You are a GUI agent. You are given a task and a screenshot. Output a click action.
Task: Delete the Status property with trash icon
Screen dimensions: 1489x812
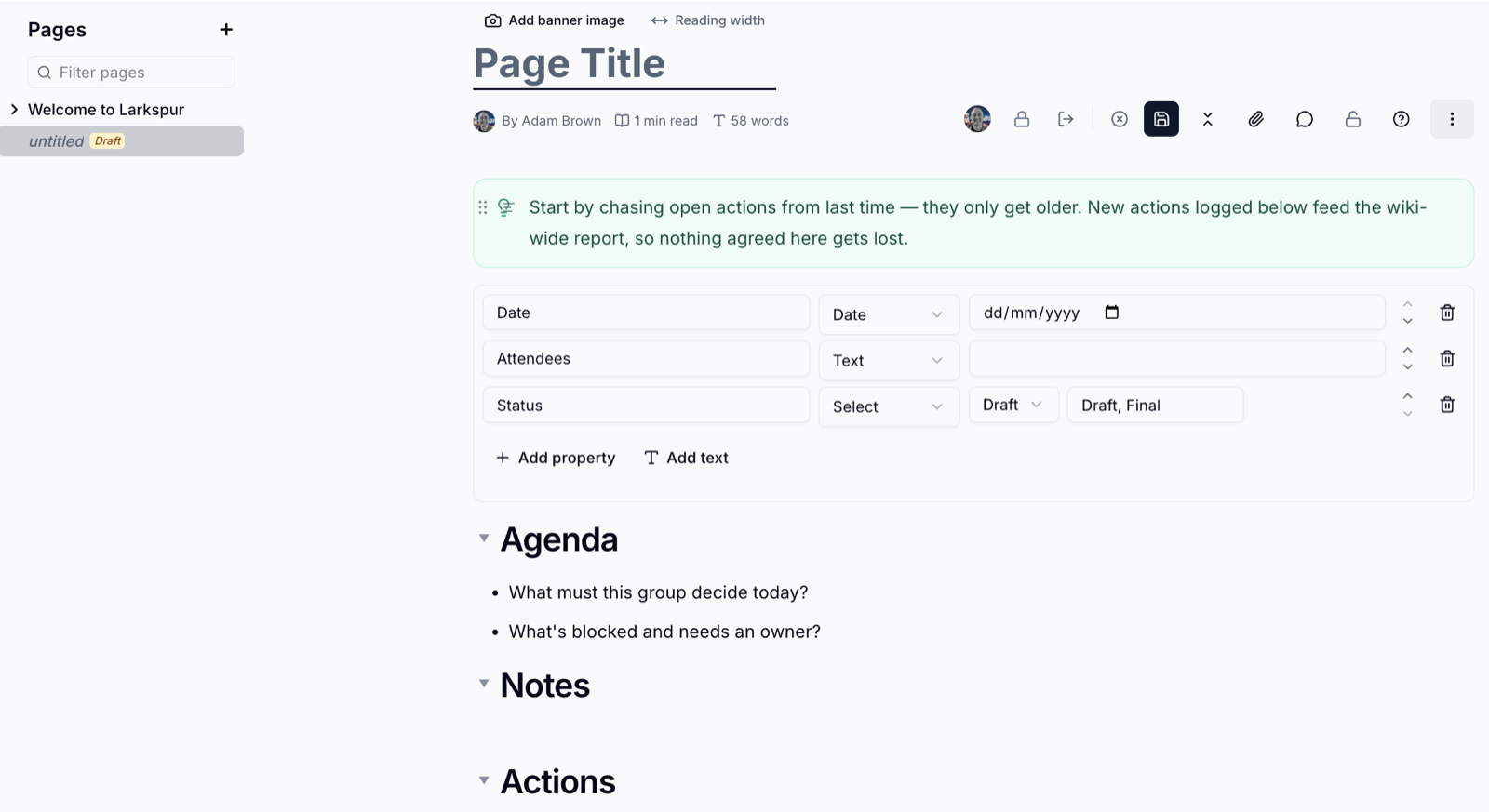click(1447, 405)
